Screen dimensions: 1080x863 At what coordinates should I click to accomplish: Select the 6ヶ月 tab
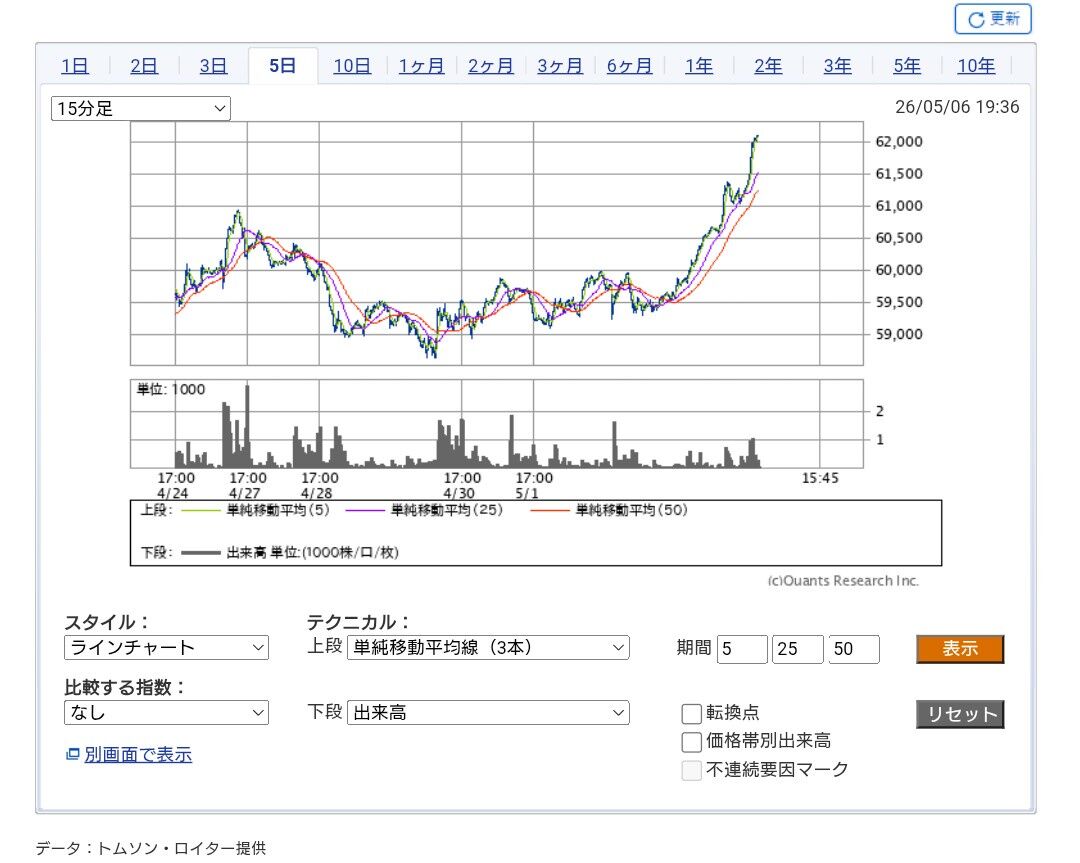[629, 66]
